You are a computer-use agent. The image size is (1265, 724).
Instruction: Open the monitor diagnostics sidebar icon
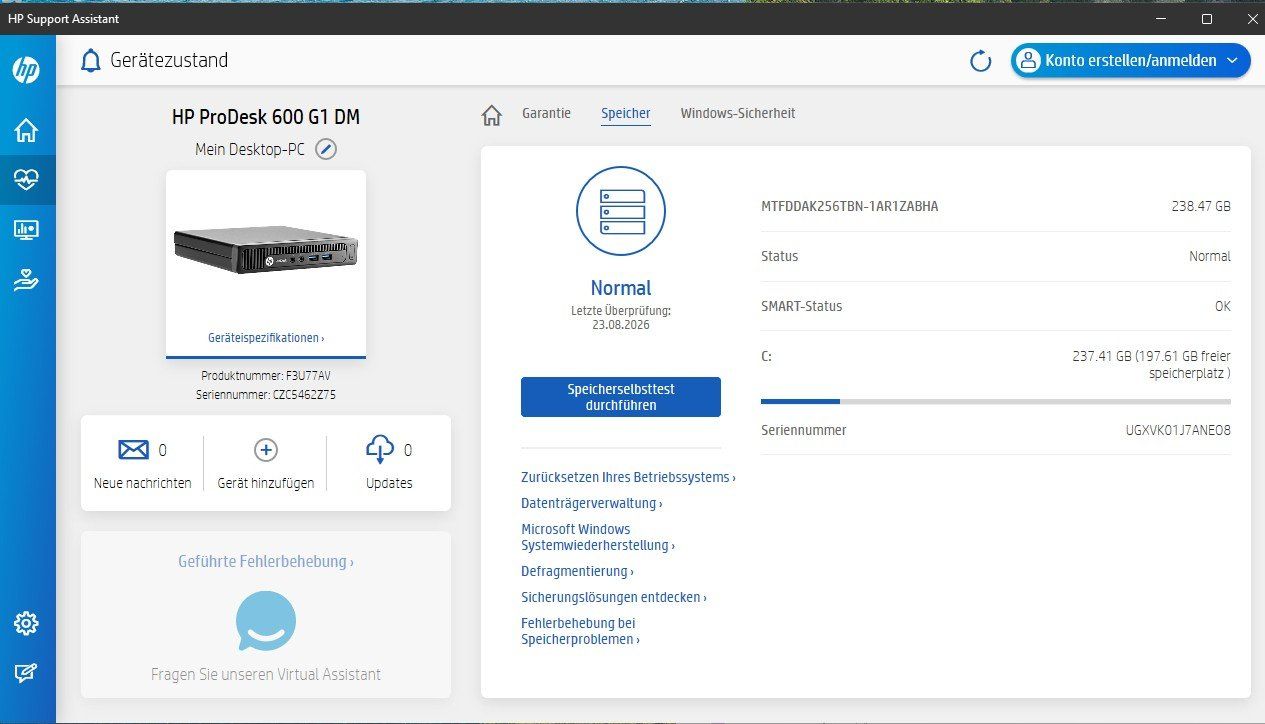click(26, 230)
